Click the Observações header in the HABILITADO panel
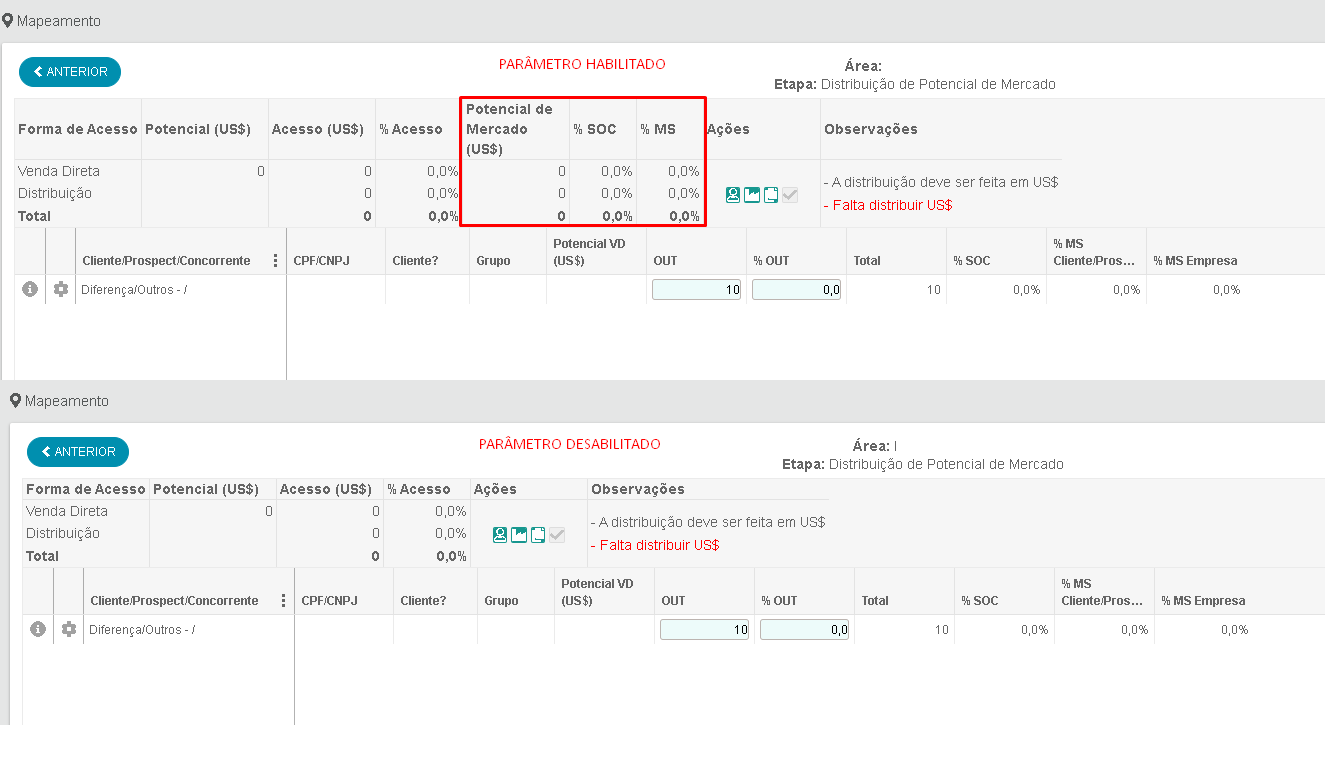Viewport: 1325px width, 770px height. [x=870, y=129]
